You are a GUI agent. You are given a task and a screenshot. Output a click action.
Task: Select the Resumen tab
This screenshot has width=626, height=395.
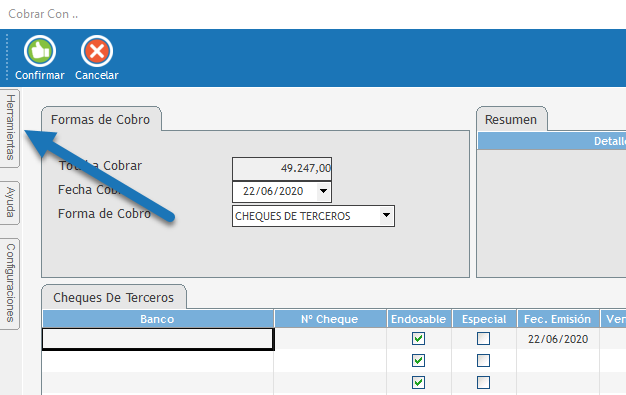(x=511, y=119)
